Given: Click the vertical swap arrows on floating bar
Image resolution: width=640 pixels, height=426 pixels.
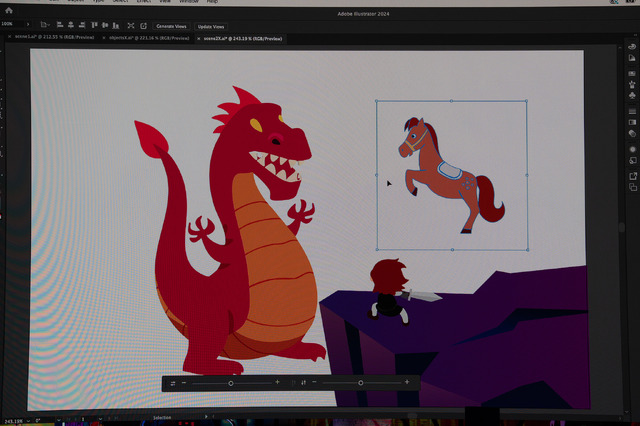Looking at the screenshot, I should pyautogui.click(x=303, y=382).
